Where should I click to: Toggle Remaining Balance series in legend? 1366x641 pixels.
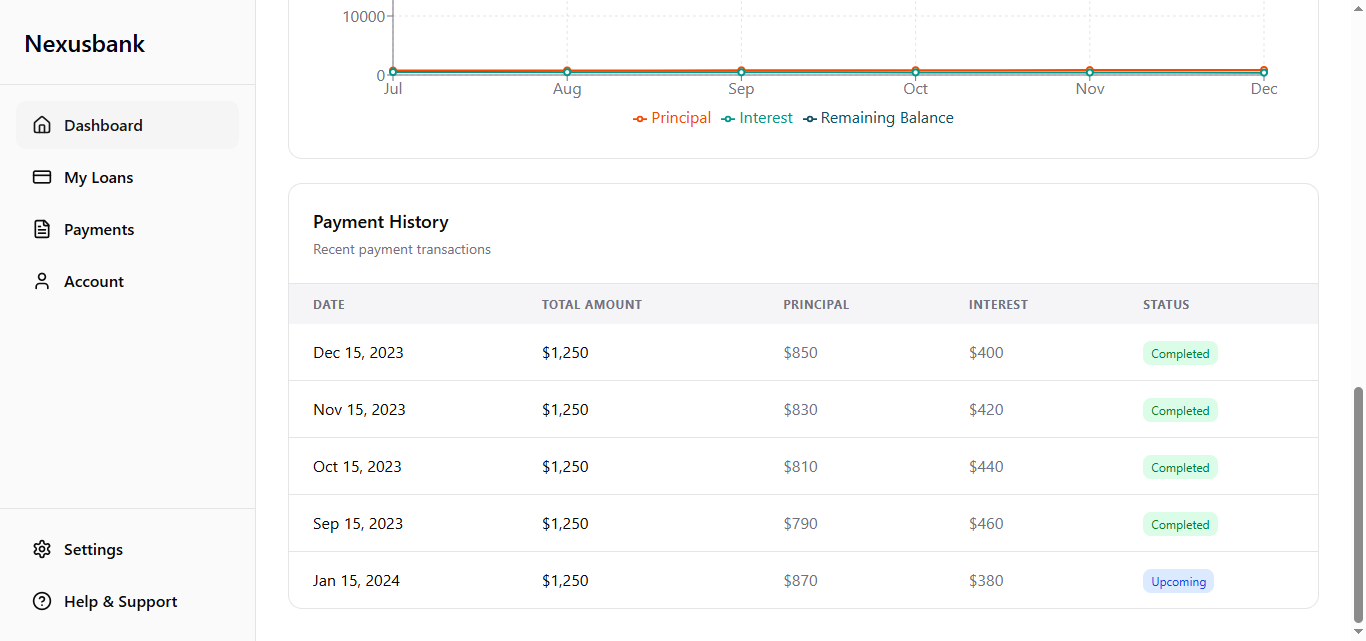[879, 118]
